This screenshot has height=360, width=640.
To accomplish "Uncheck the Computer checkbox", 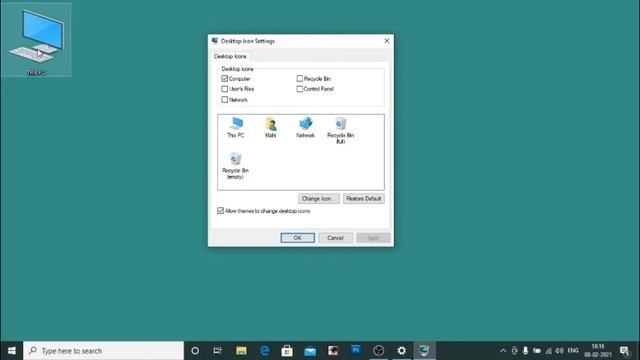I will coord(224,78).
